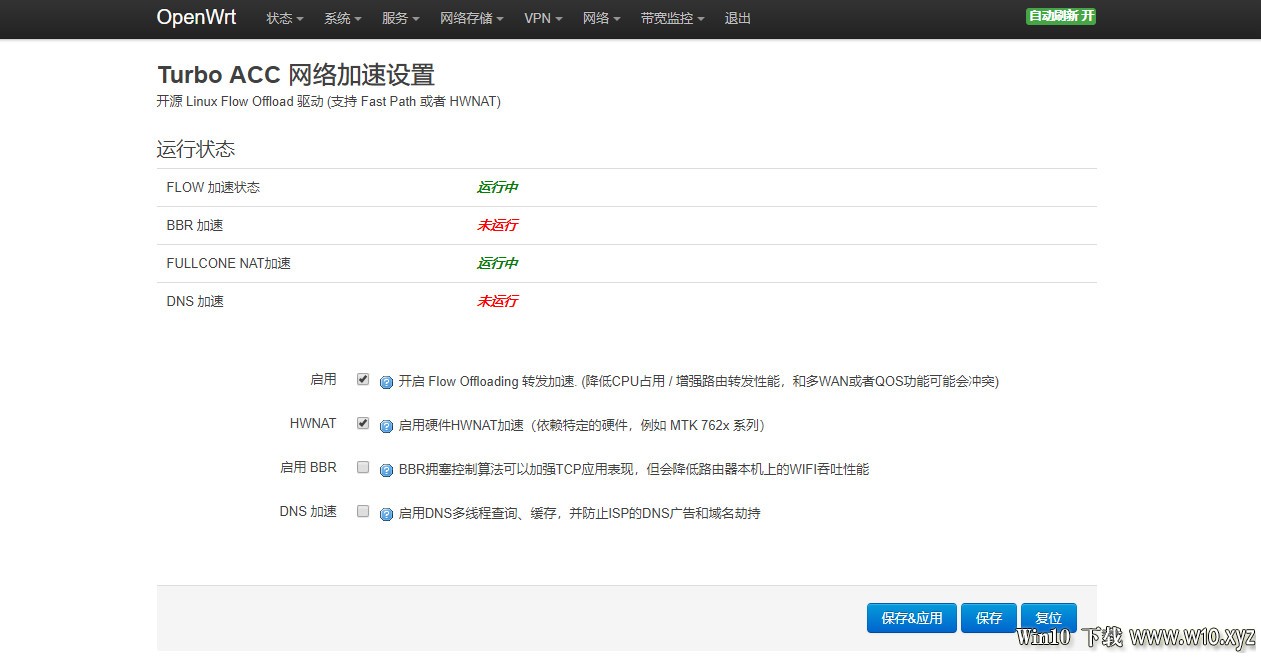Click the 保存 button
1261x658 pixels.
click(989, 618)
